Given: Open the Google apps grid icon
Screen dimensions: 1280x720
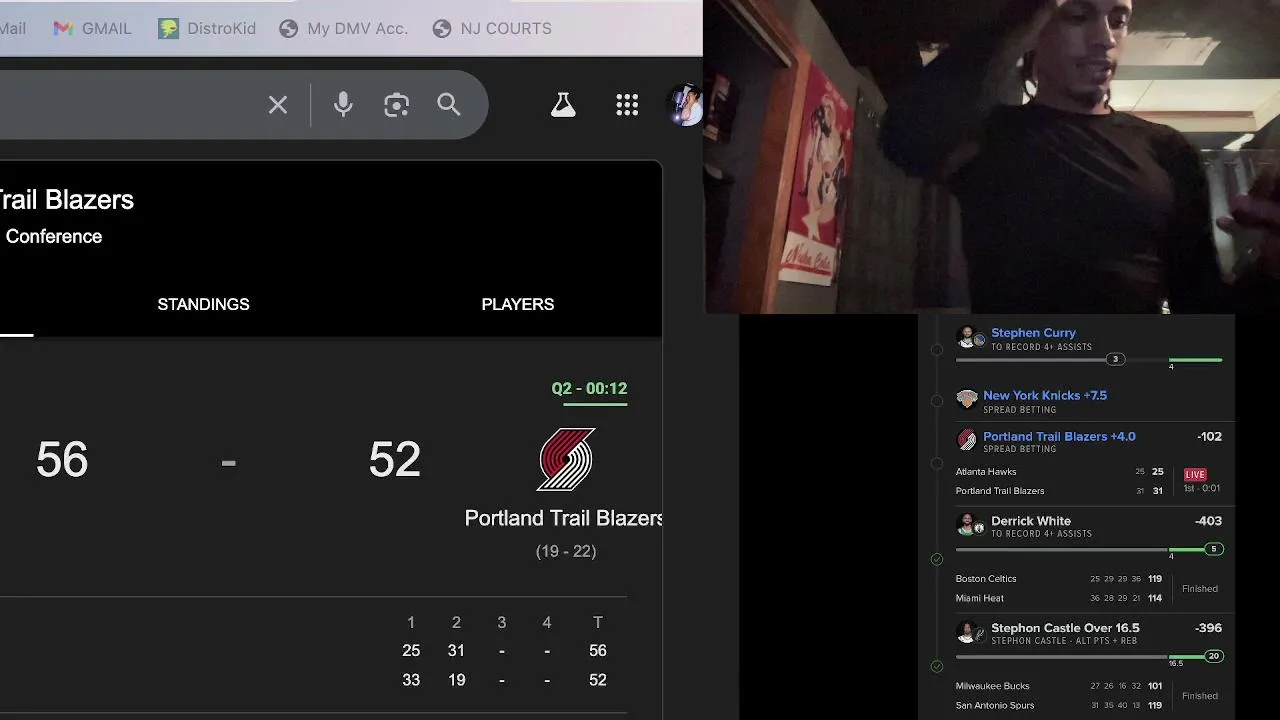Looking at the screenshot, I should coord(627,105).
